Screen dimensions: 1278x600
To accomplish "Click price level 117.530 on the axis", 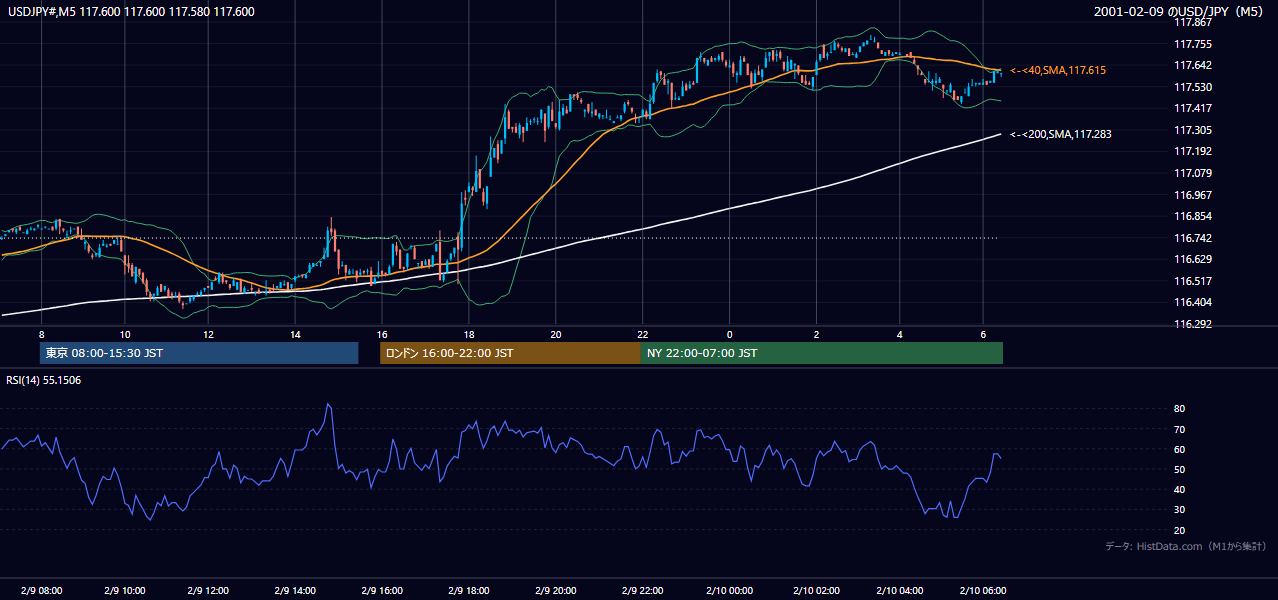I will (1192, 87).
